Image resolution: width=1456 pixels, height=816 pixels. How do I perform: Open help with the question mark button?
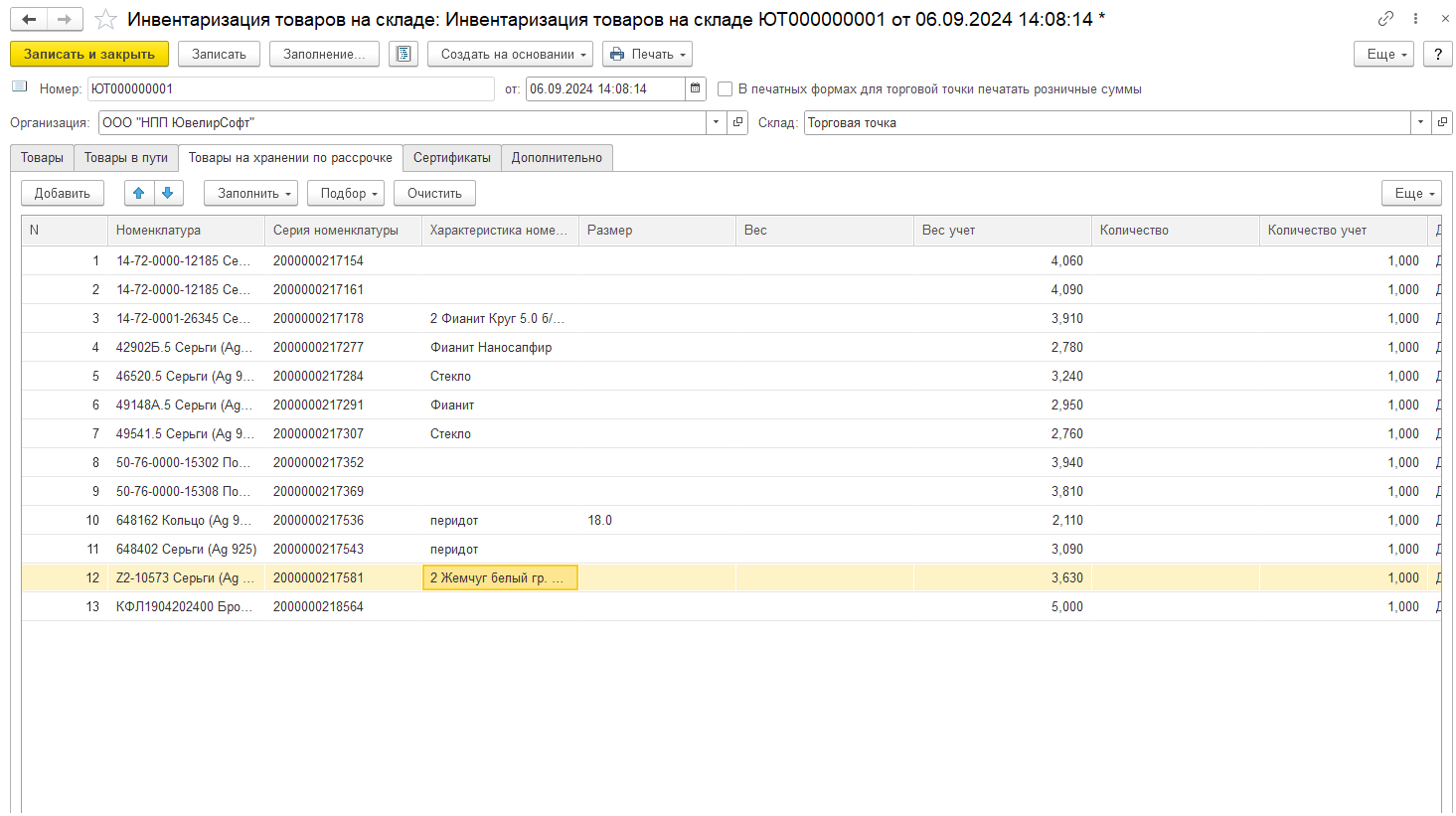(1437, 54)
